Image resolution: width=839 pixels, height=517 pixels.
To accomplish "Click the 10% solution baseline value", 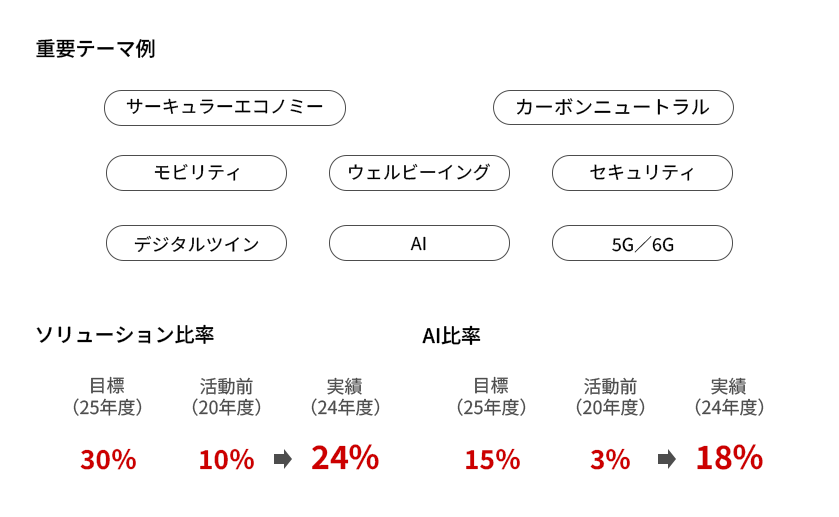I will click(x=226, y=460).
